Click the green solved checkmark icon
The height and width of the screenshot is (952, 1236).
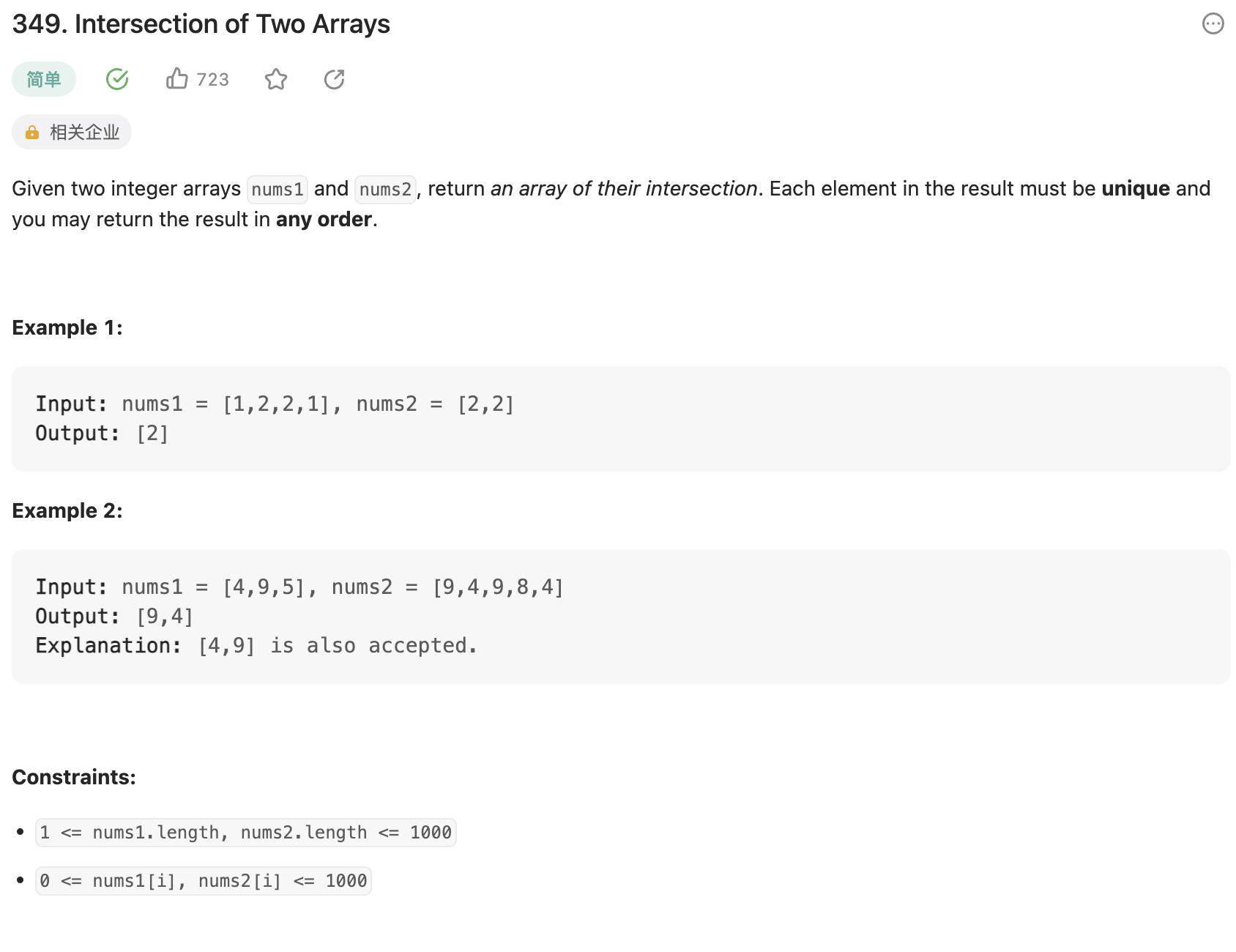(117, 79)
